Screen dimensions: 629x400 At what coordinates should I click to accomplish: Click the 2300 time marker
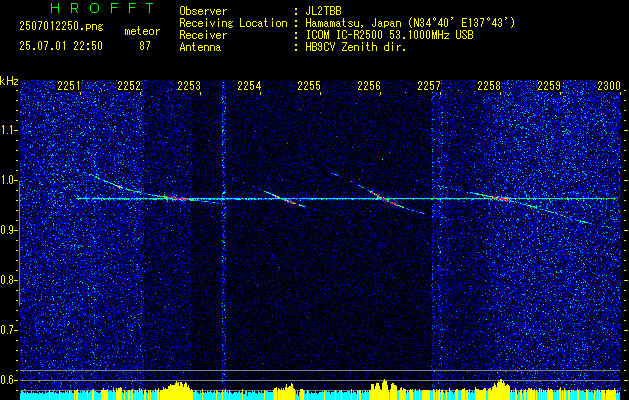609,85
